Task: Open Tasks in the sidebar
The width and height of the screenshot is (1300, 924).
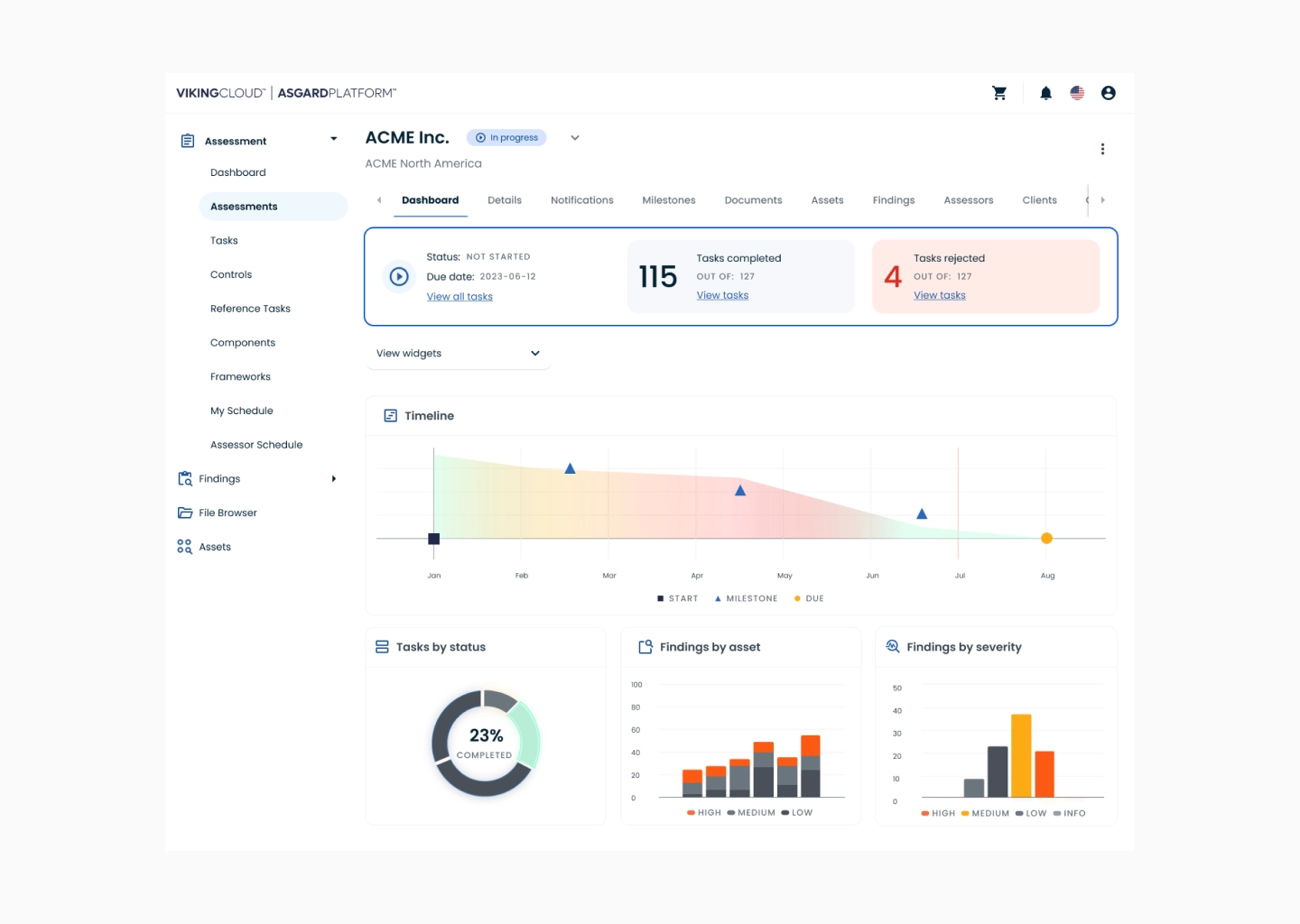Action: pos(224,241)
